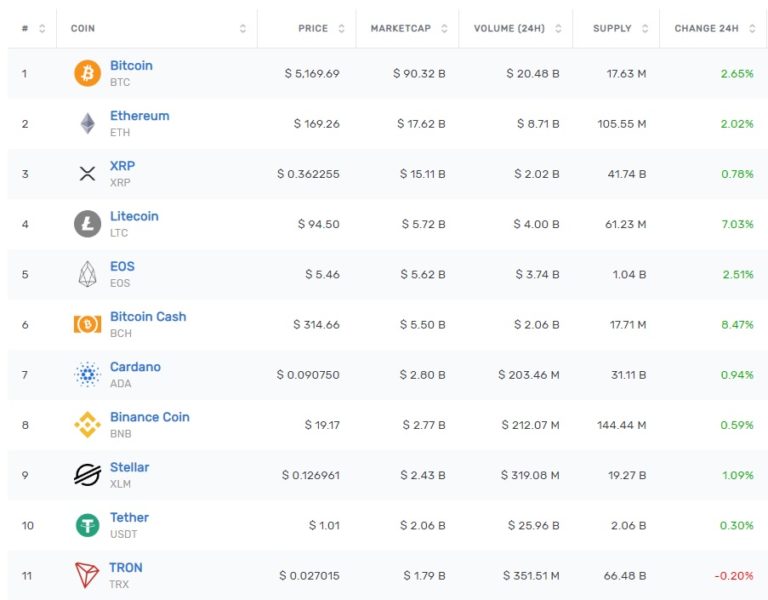Click the USDT ticker symbol

tap(123, 534)
